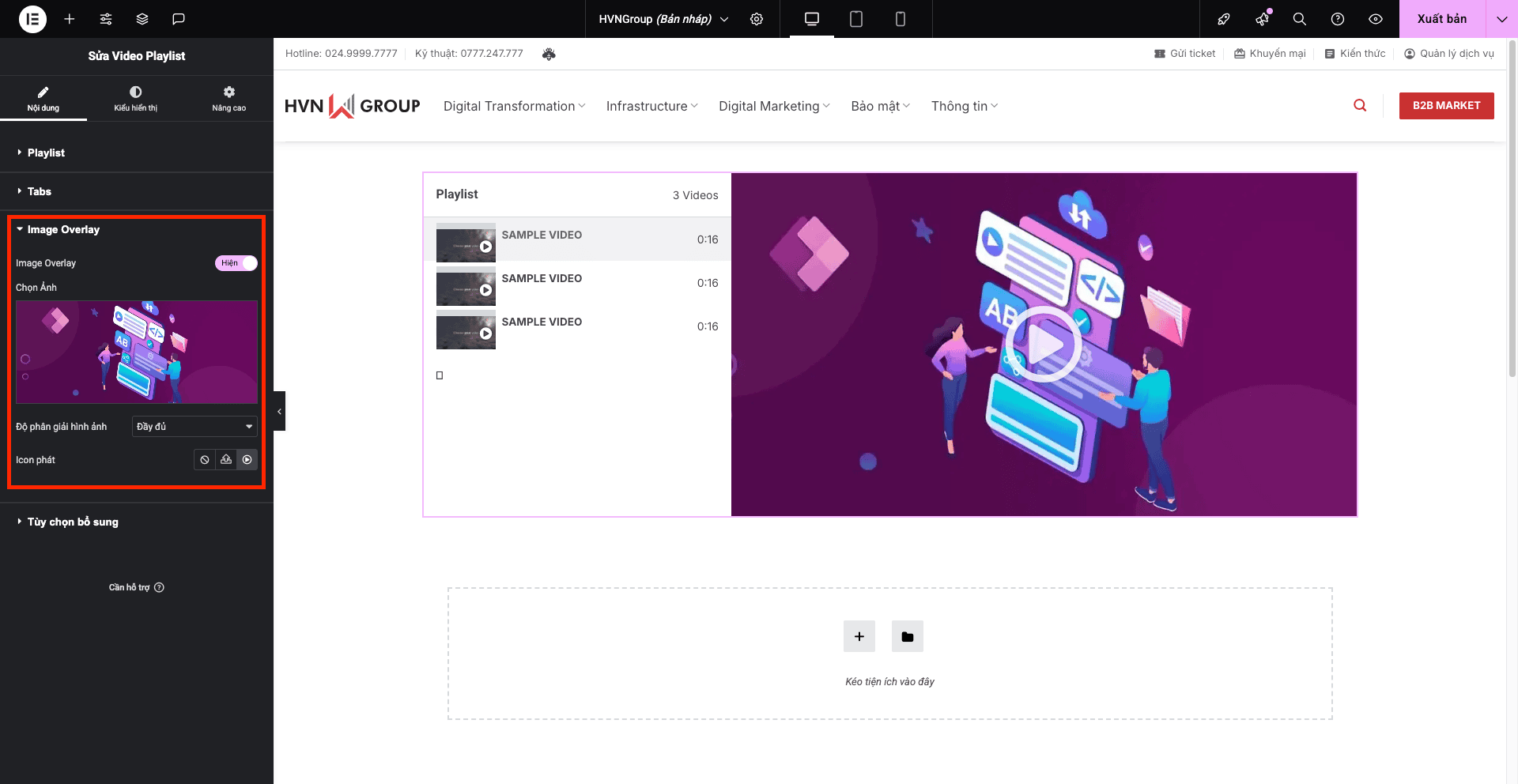This screenshot has width=1518, height=784.
Task: Expand the Tùy chọn bổ sung section
Action: point(73,522)
